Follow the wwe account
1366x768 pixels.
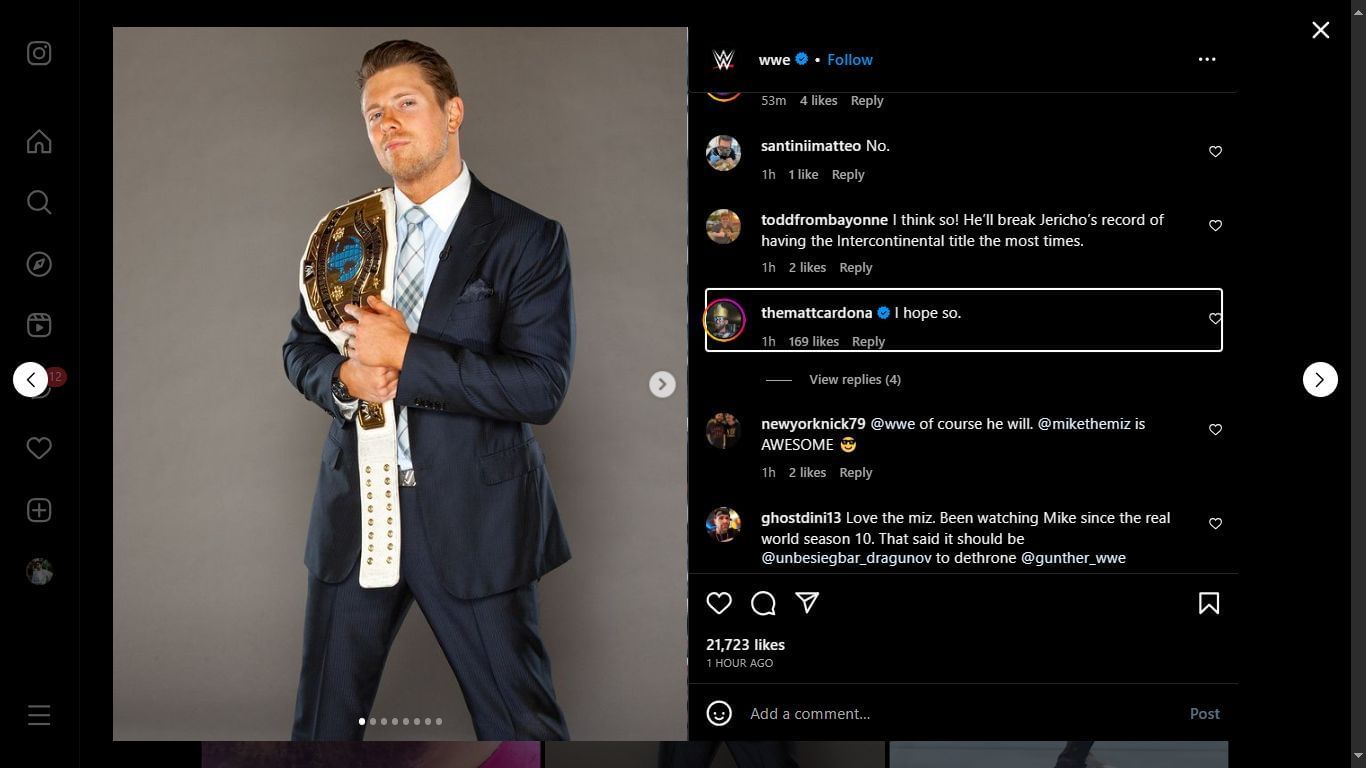point(850,60)
